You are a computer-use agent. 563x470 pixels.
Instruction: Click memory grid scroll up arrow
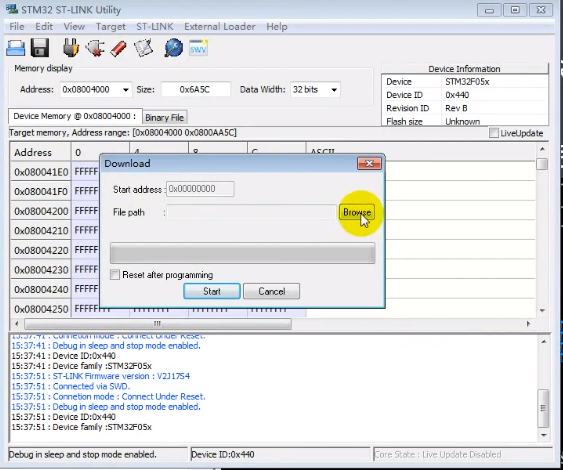click(542, 149)
